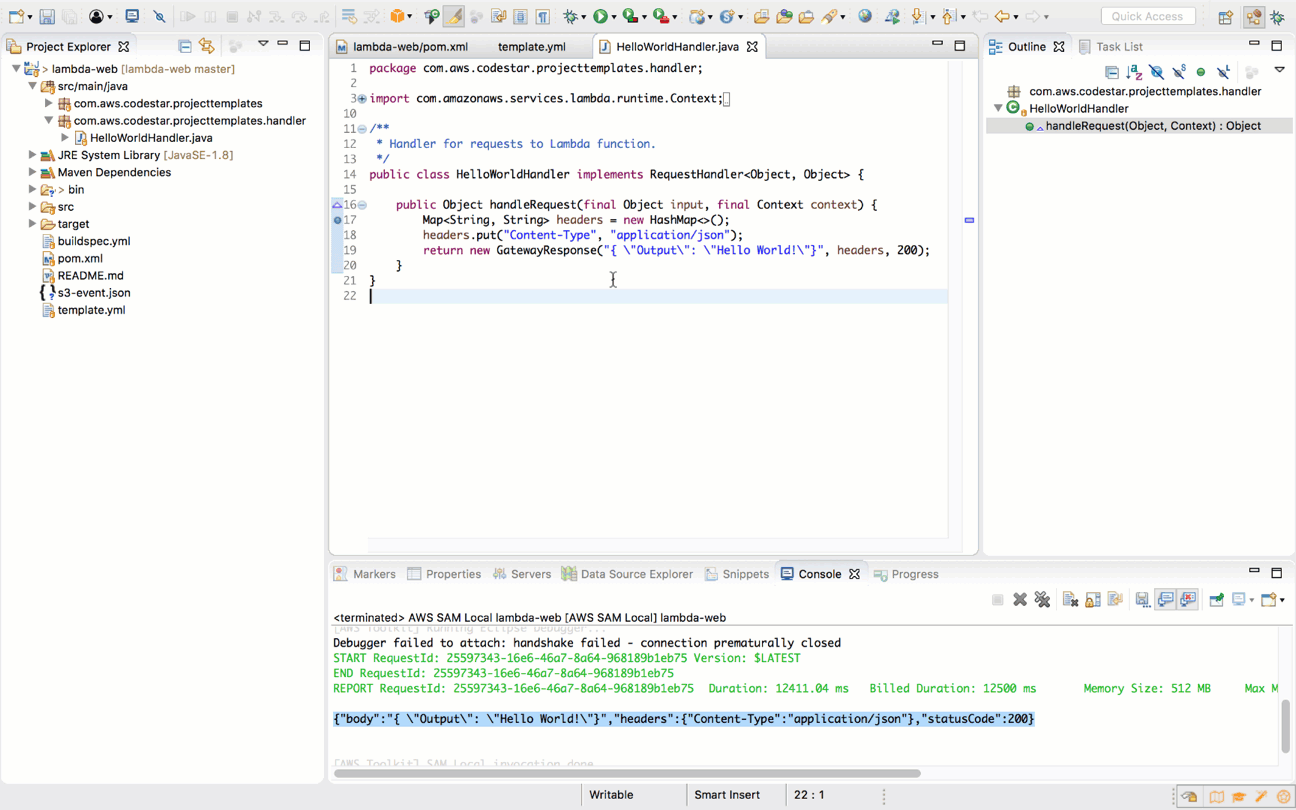This screenshot has width=1296, height=810.
Task: Click the Pin Console icon
Action: (1216, 600)
